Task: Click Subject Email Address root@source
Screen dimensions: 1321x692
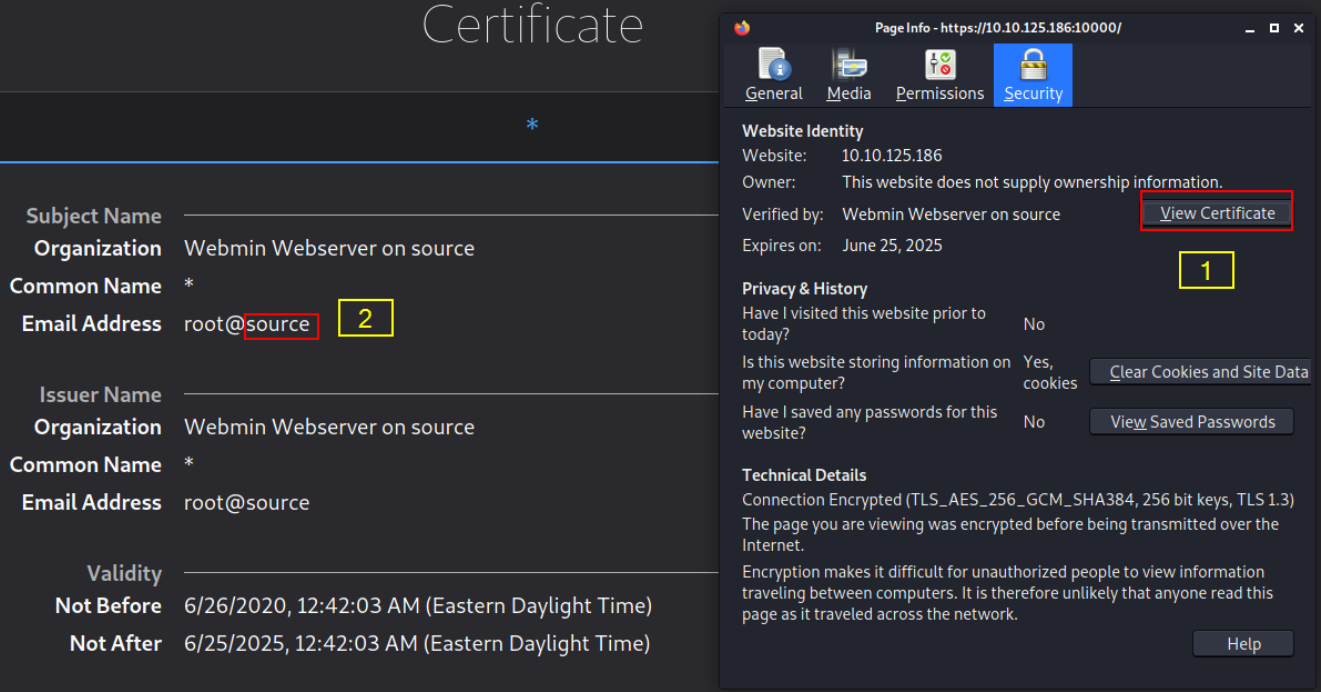Action: coord(247,324)
